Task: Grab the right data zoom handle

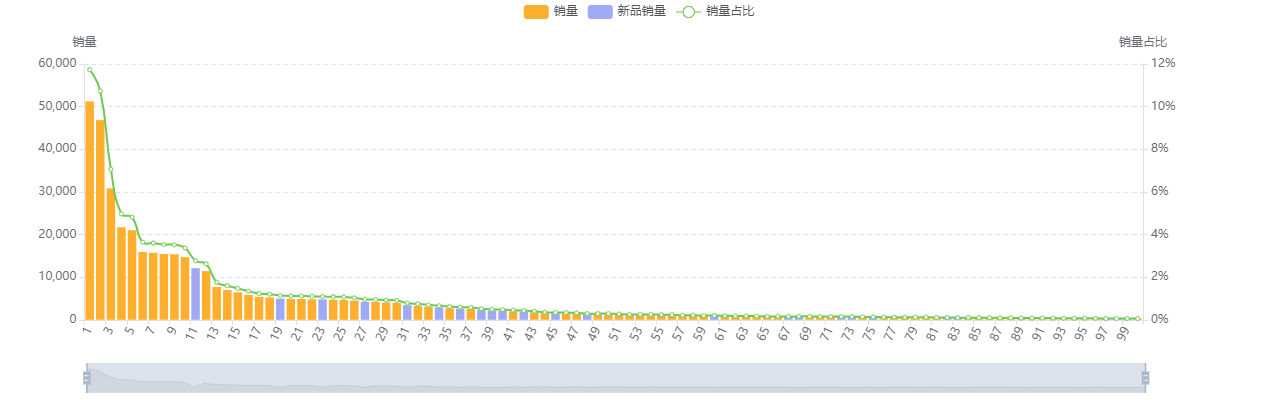Action: (1145, 377)
